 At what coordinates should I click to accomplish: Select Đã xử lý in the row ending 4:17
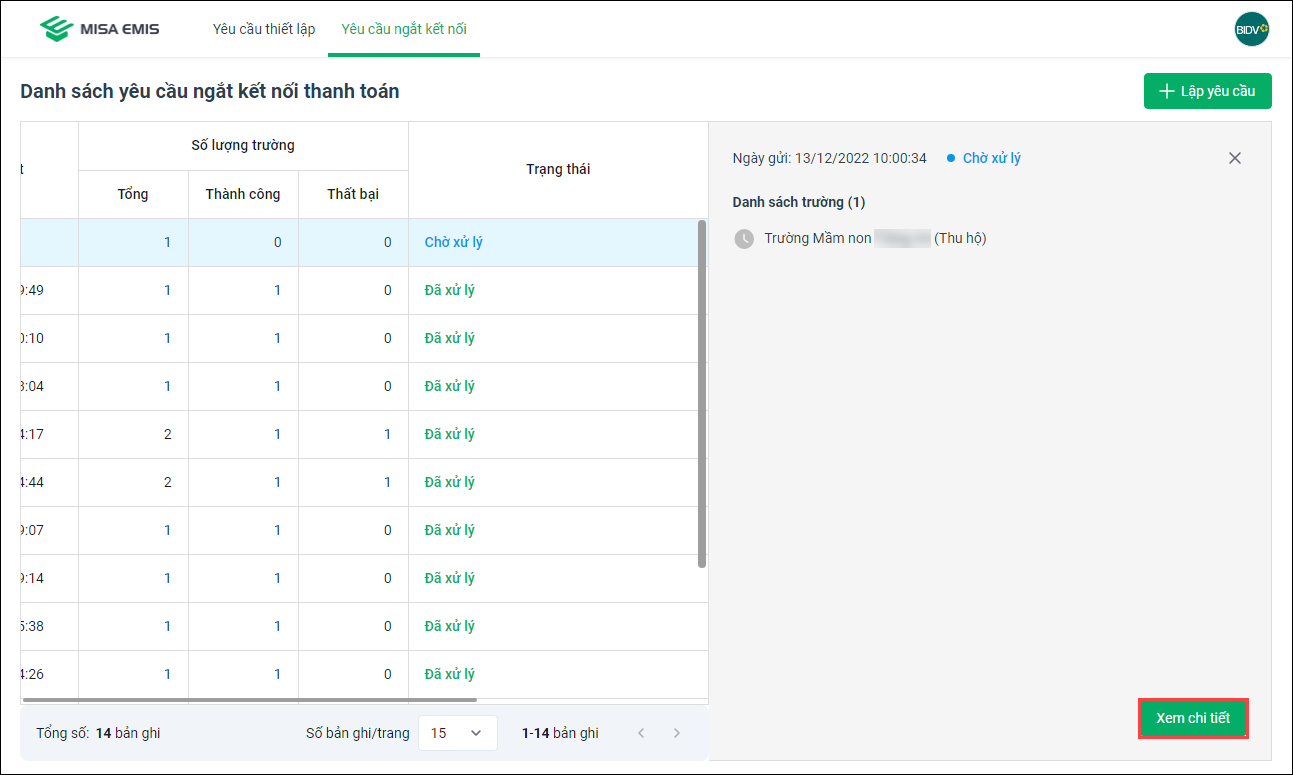coord(449,435)
